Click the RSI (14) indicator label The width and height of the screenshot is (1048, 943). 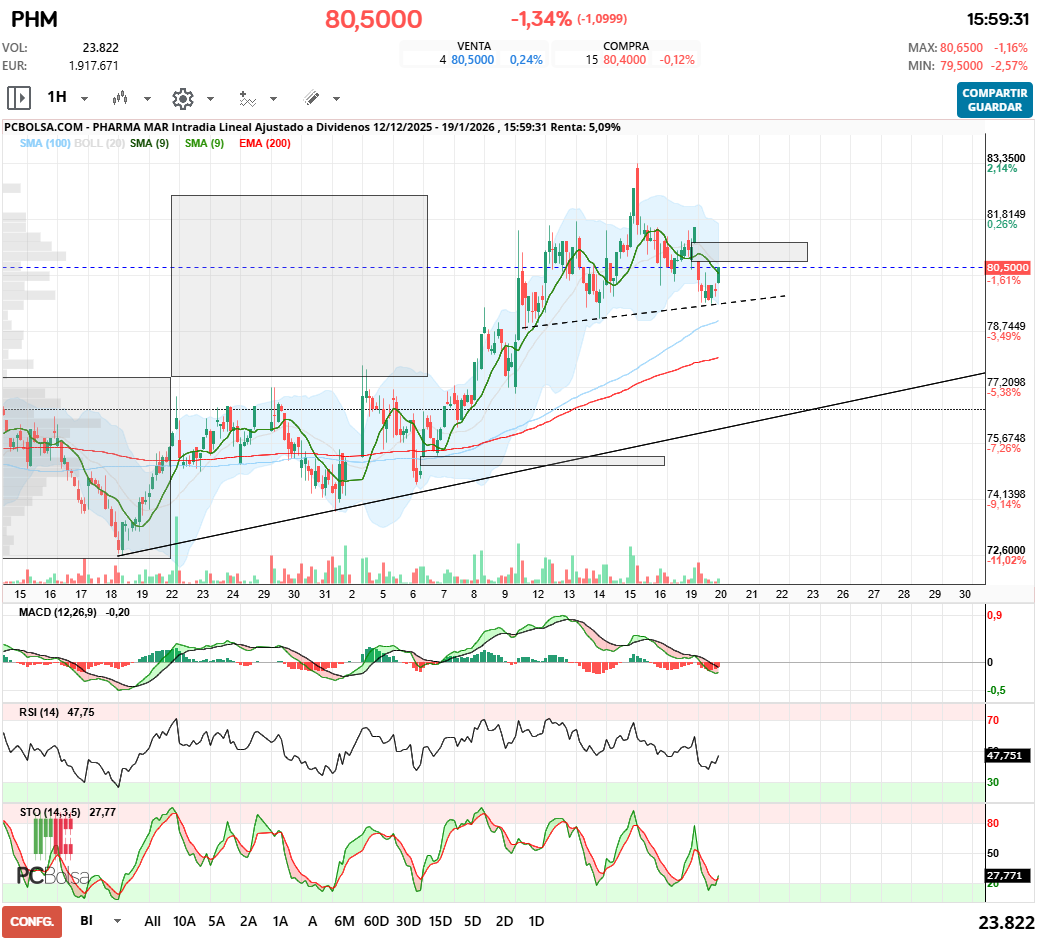click(38, 712)
